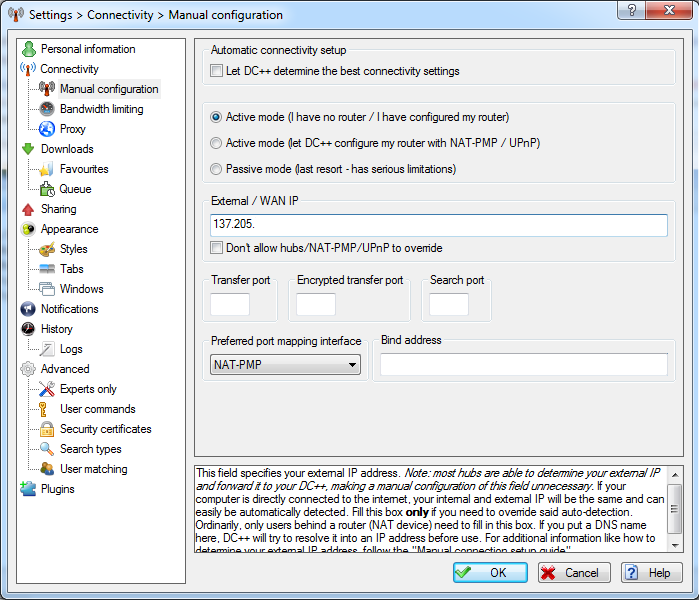The image size is (699, 600).
Task: Click the help text scrollbar thumb
Action: point(675,509)
